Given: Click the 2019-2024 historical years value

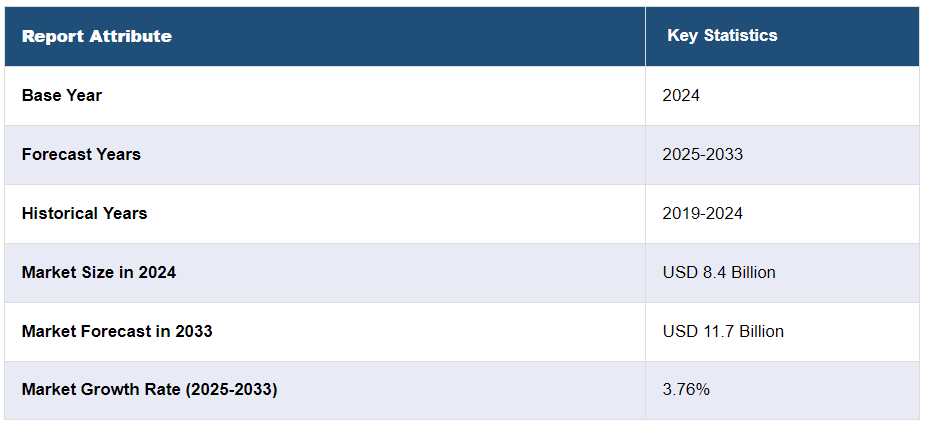Looking at the screenshot, I should coord(702,213).
